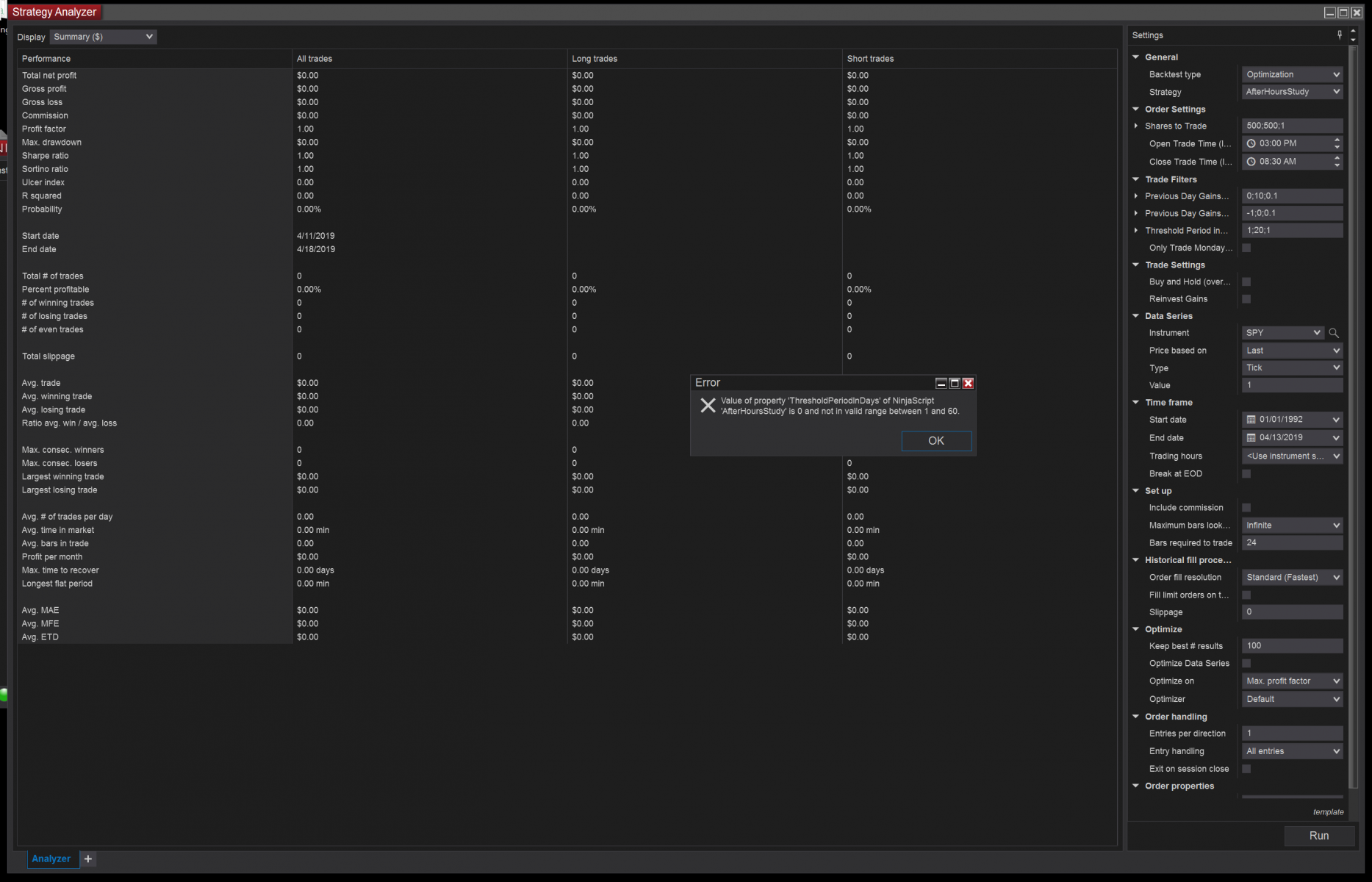Collapse the Time frame section
Screen dimensions: 1372x882
[1136, 403]
